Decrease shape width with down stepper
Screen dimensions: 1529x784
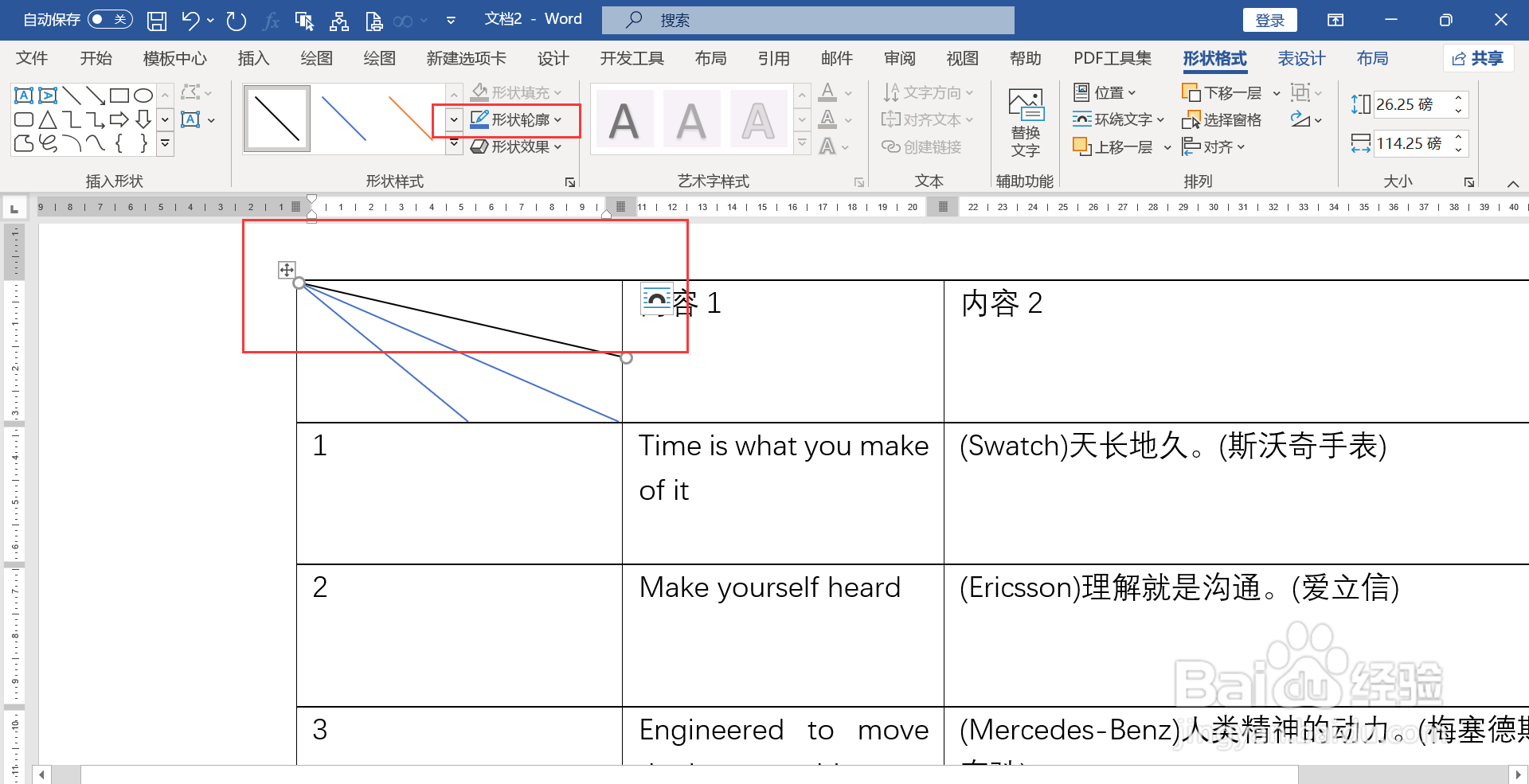coord(1458,150)
